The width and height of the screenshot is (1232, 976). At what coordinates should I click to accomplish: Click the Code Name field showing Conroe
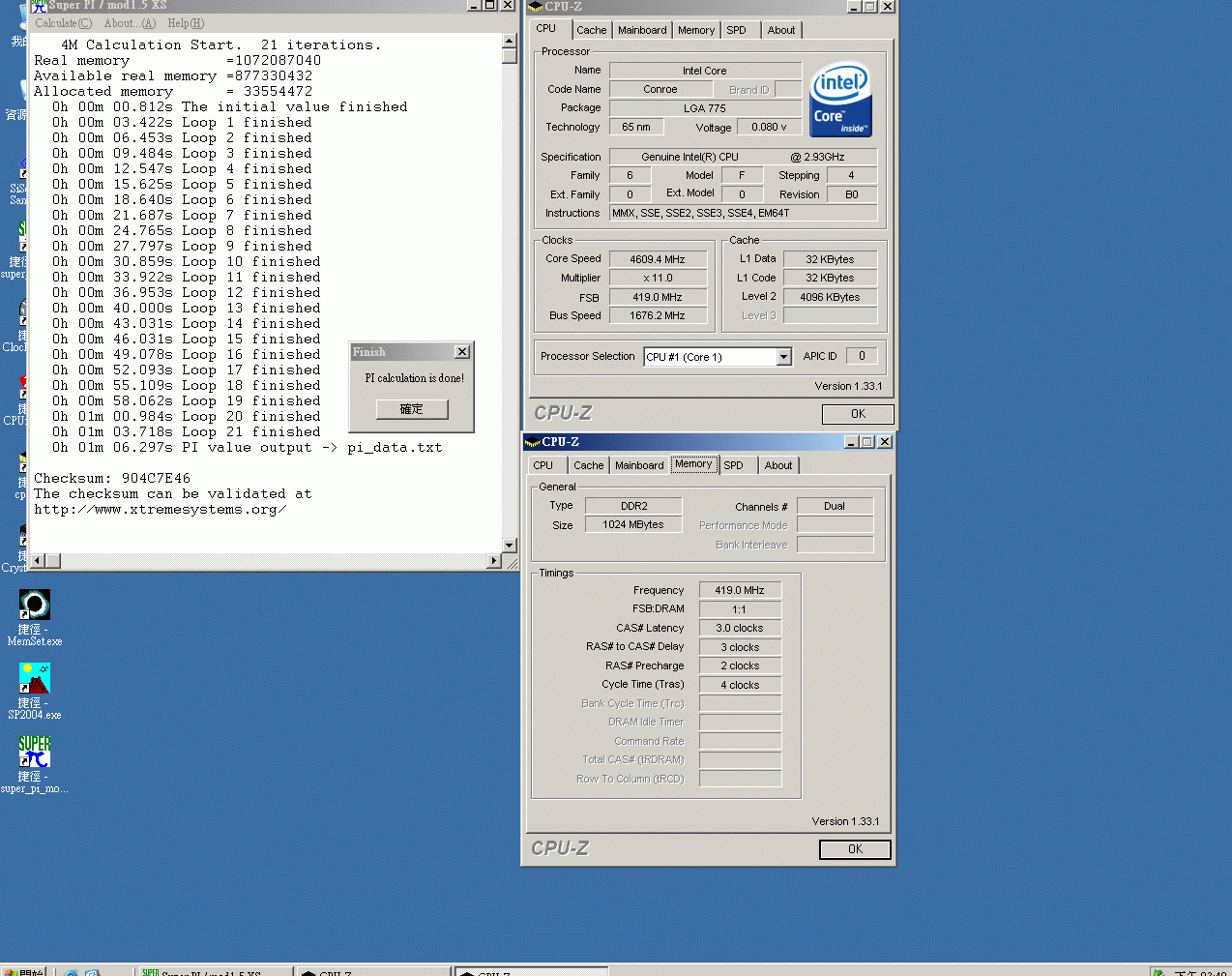click(660, 89)
